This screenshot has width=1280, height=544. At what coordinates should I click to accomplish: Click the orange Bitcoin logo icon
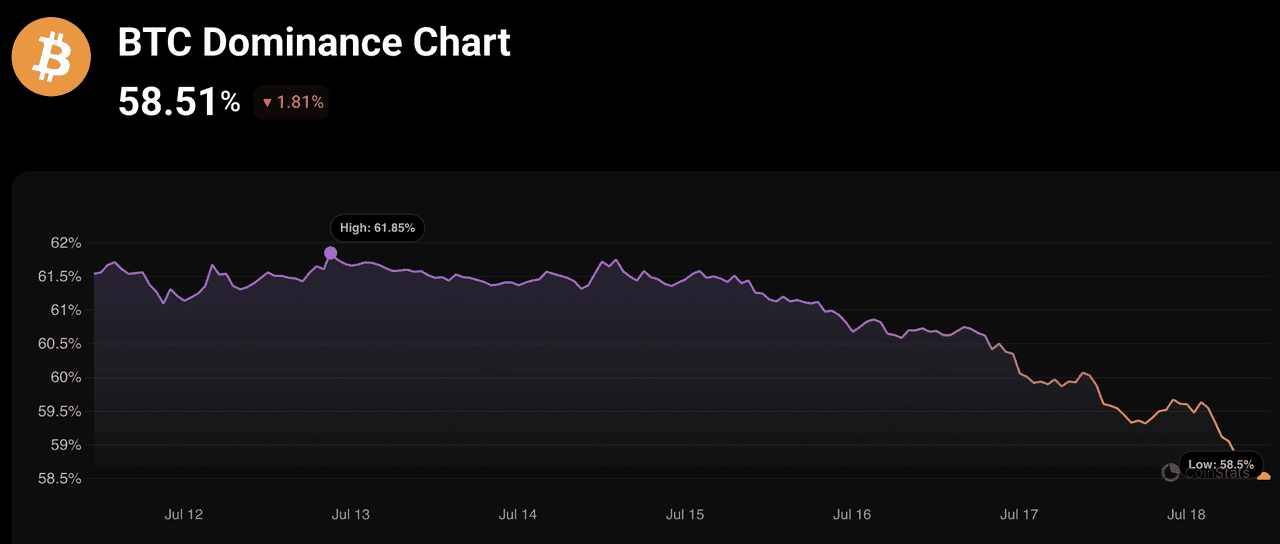(51, 58)
